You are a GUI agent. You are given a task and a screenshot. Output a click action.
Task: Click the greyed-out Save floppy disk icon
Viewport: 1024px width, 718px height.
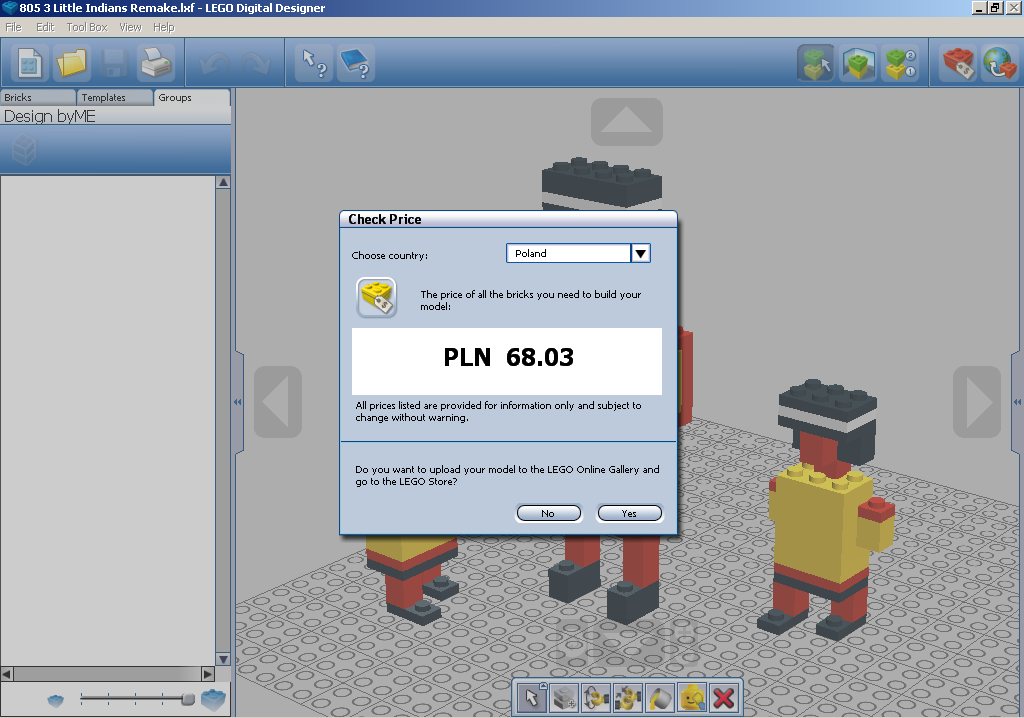point(114,63)
